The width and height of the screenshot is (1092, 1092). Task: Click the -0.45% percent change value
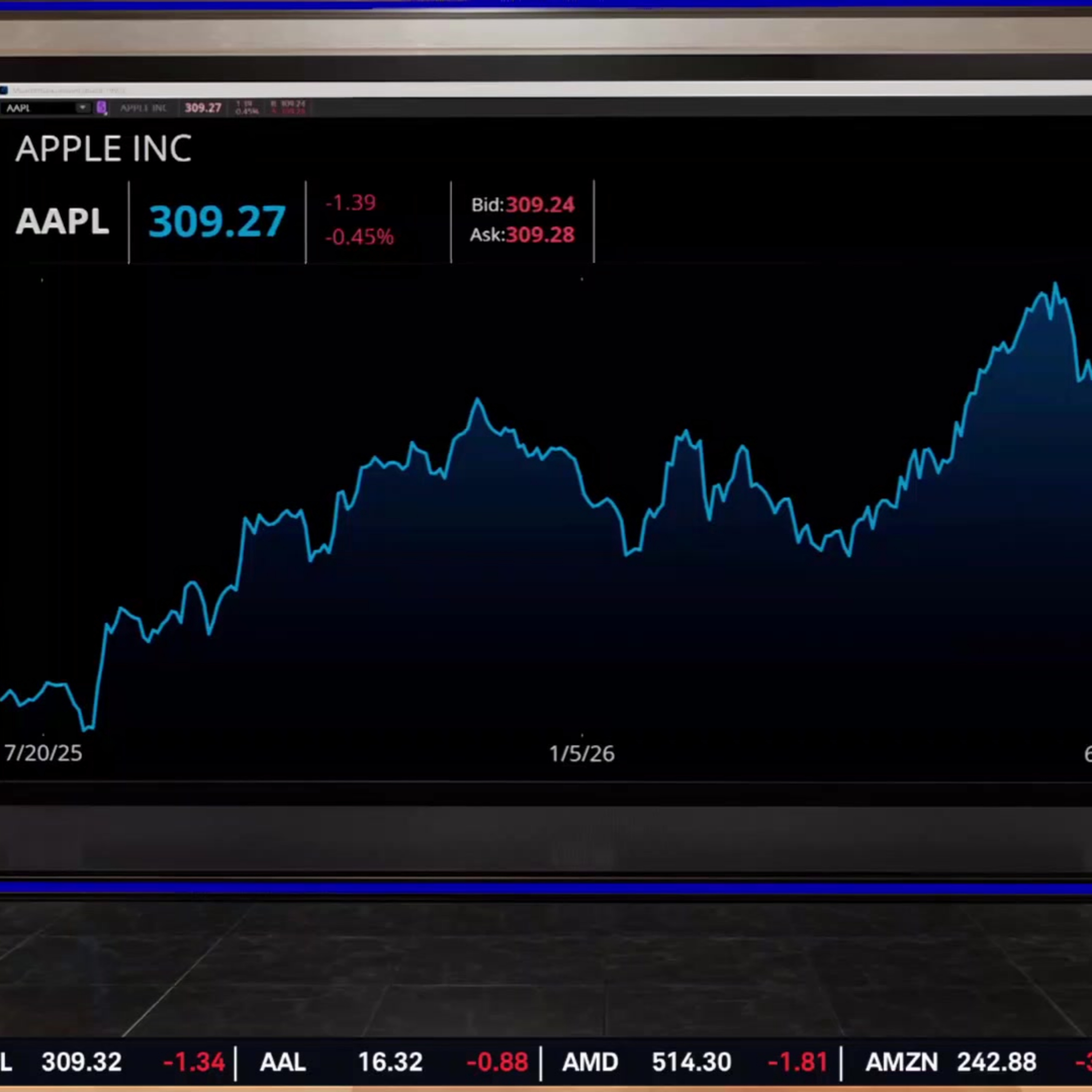coord(360,236)
